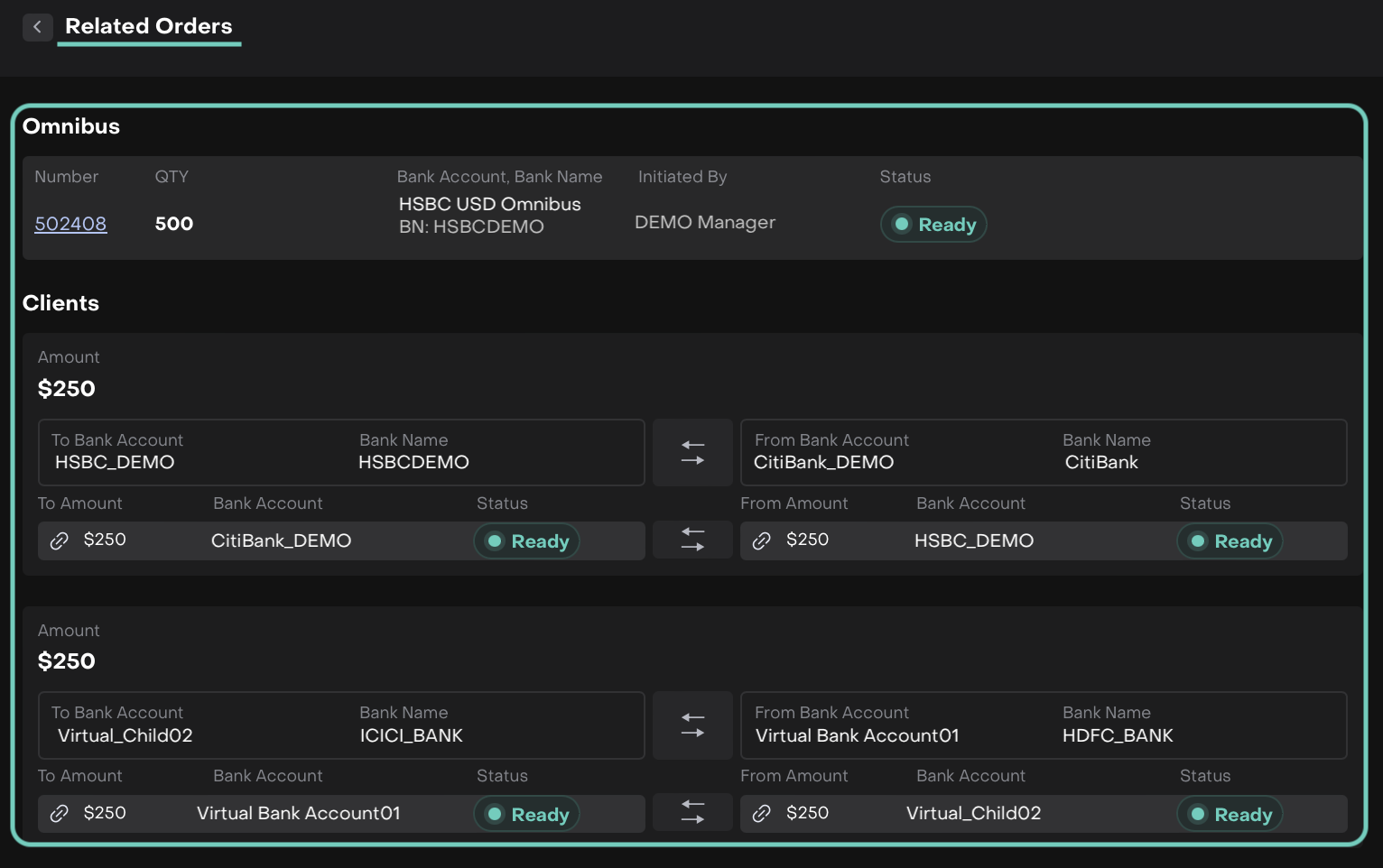Click the back arrow beside Related Orders
The image size is (1383, 868).
point(37,27)
